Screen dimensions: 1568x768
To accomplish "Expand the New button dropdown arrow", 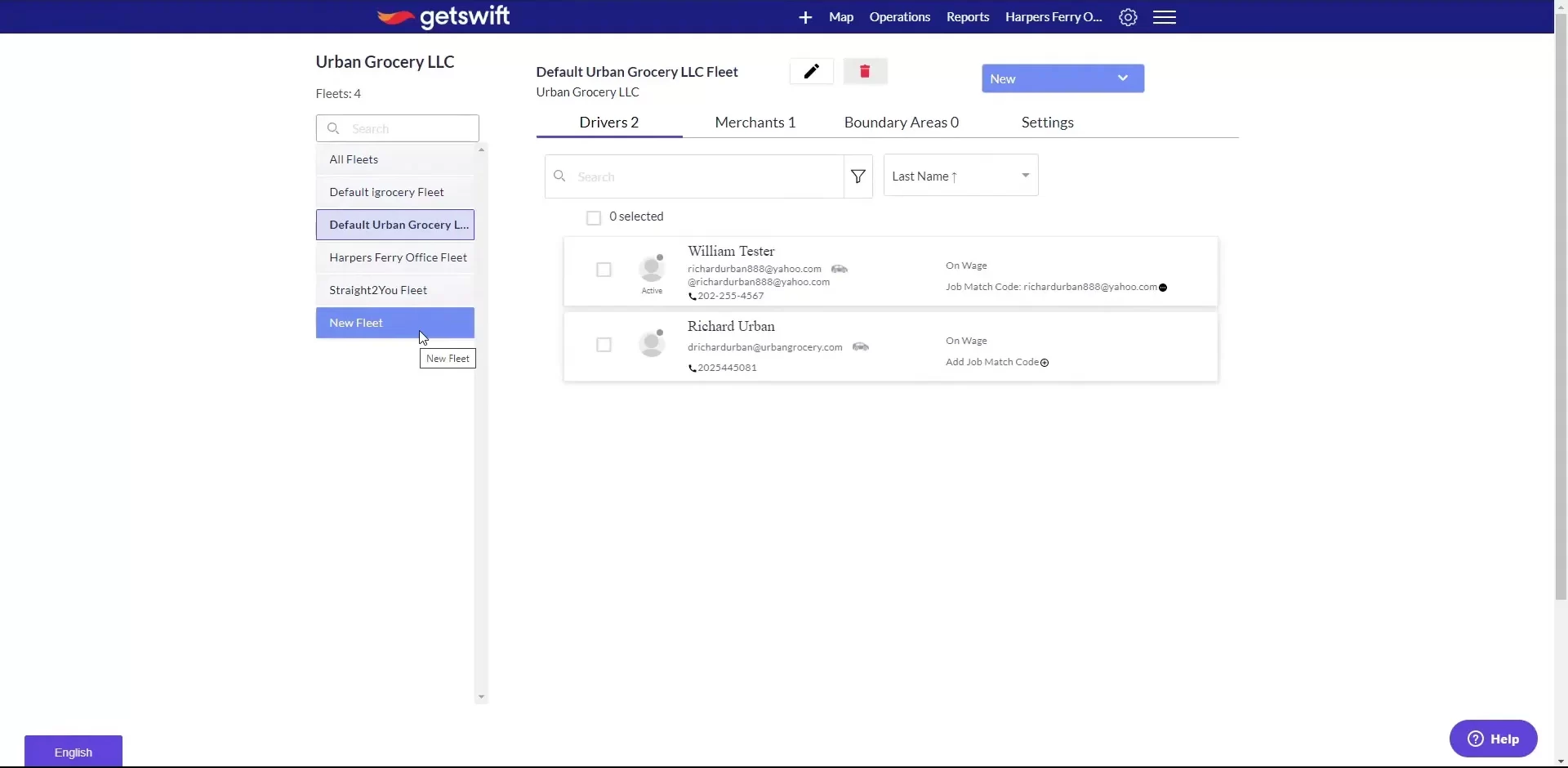I will tap(1122, 78).
